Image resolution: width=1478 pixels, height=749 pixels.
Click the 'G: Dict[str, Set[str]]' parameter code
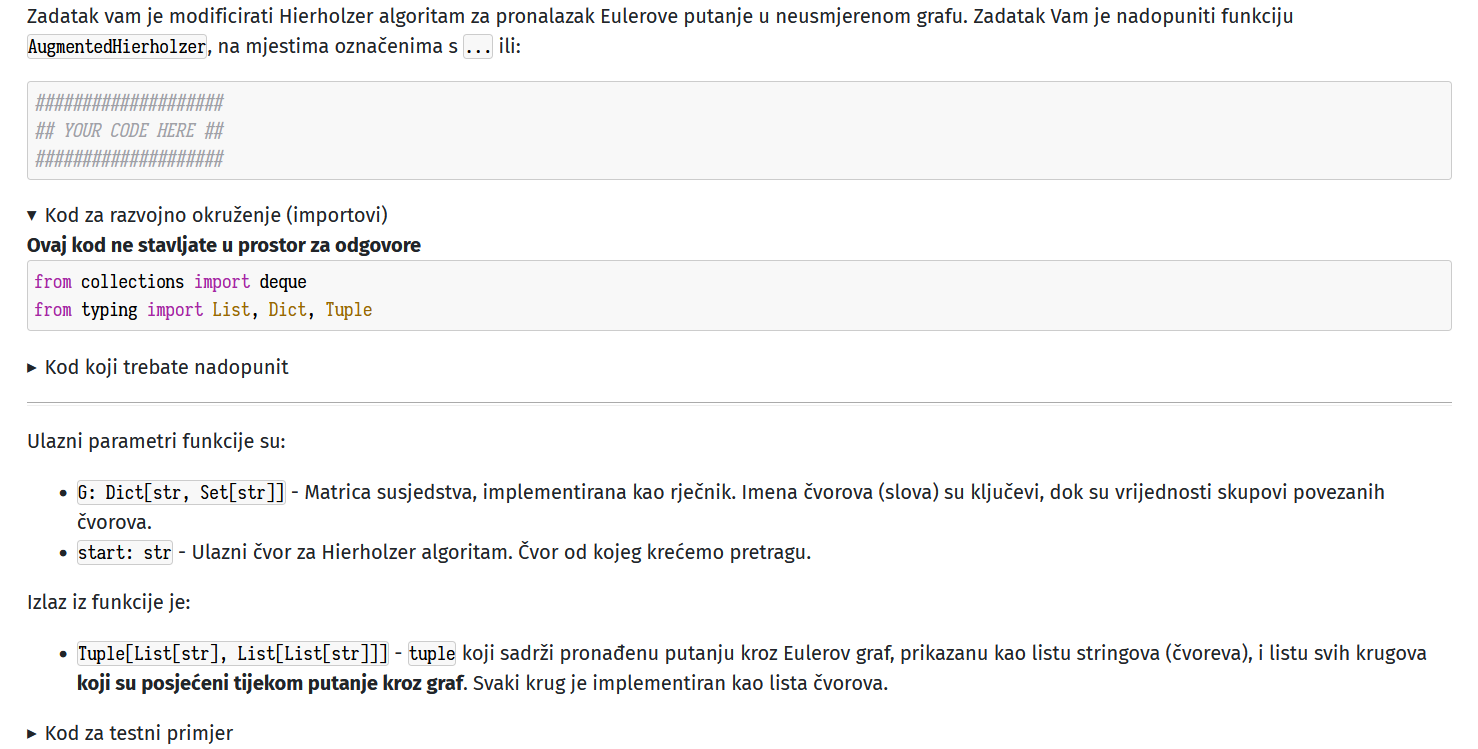(x=181, y=493)
